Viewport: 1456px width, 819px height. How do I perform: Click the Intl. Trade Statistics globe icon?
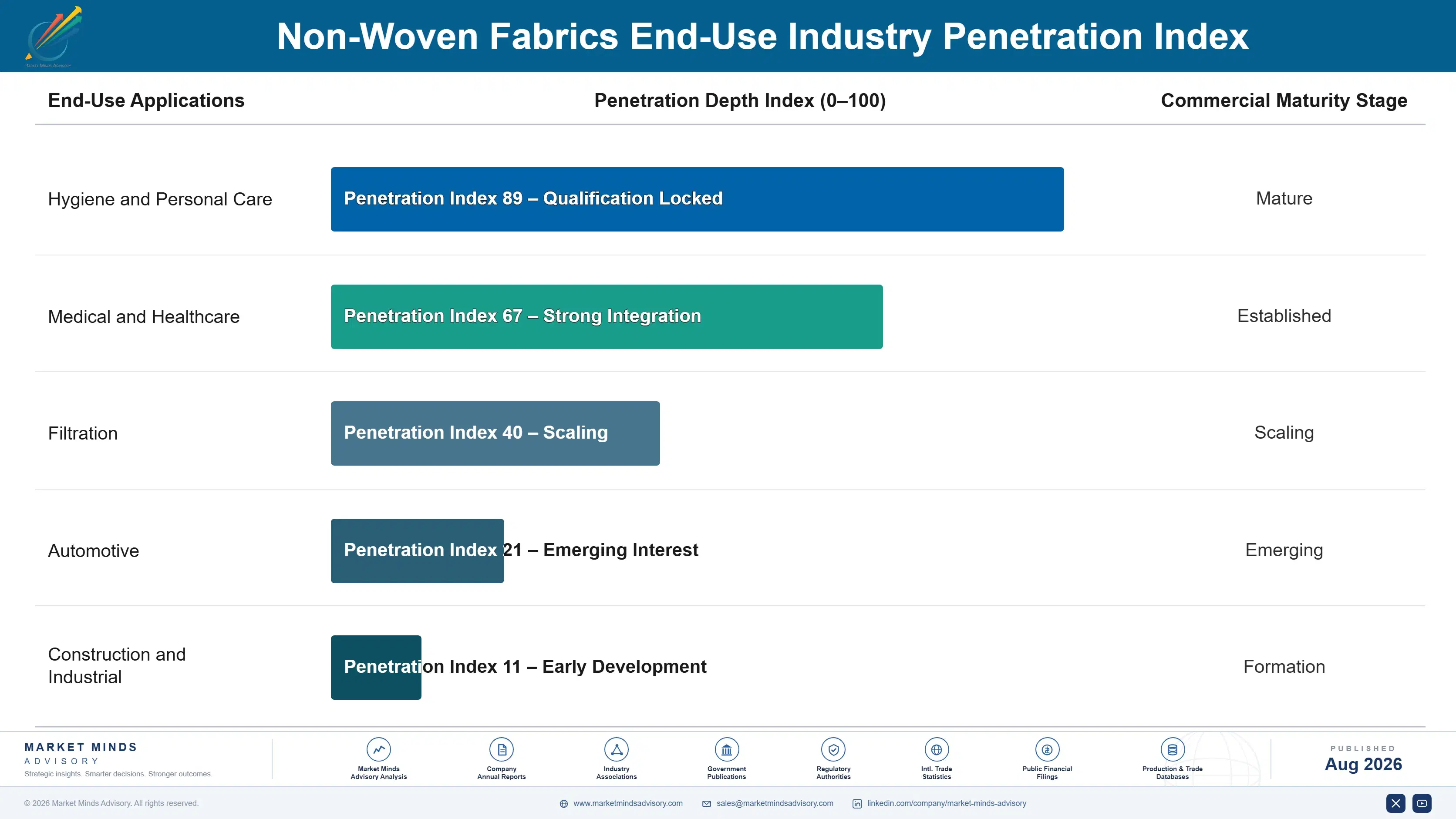pos(937,749)
